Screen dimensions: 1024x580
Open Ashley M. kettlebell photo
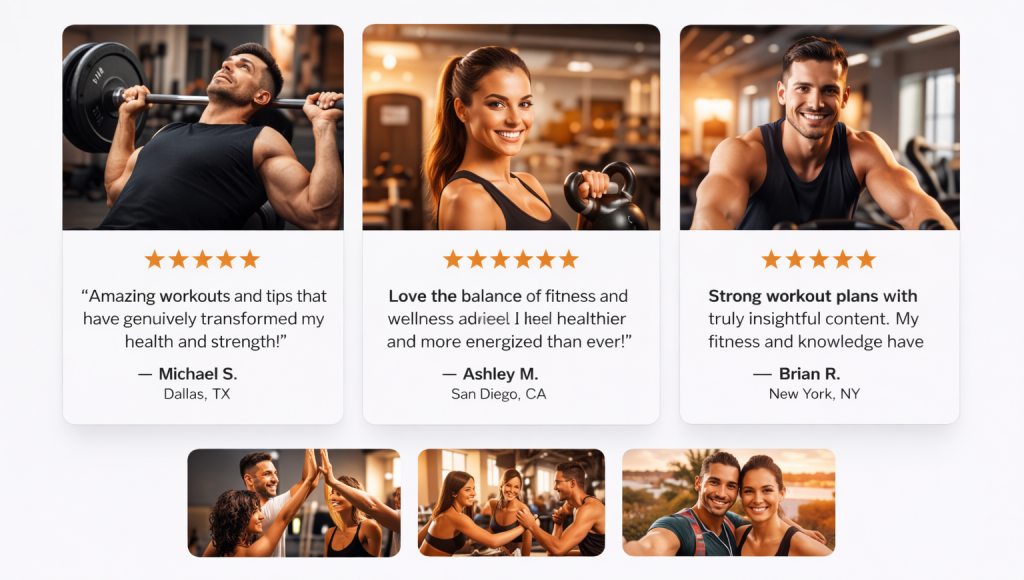(511, 127)
